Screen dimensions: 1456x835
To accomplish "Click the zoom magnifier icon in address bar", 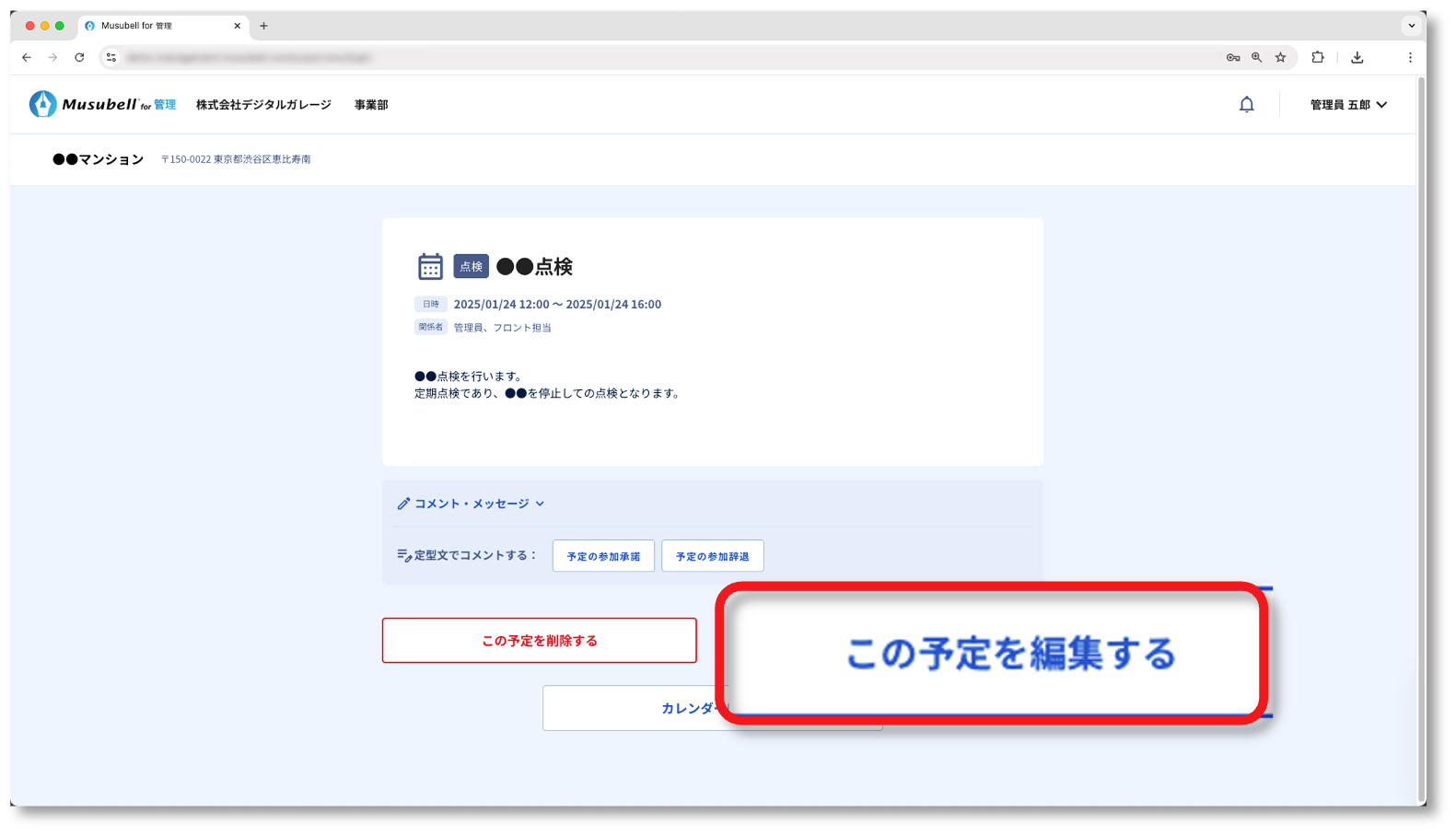I will [x=1256, y=57].
